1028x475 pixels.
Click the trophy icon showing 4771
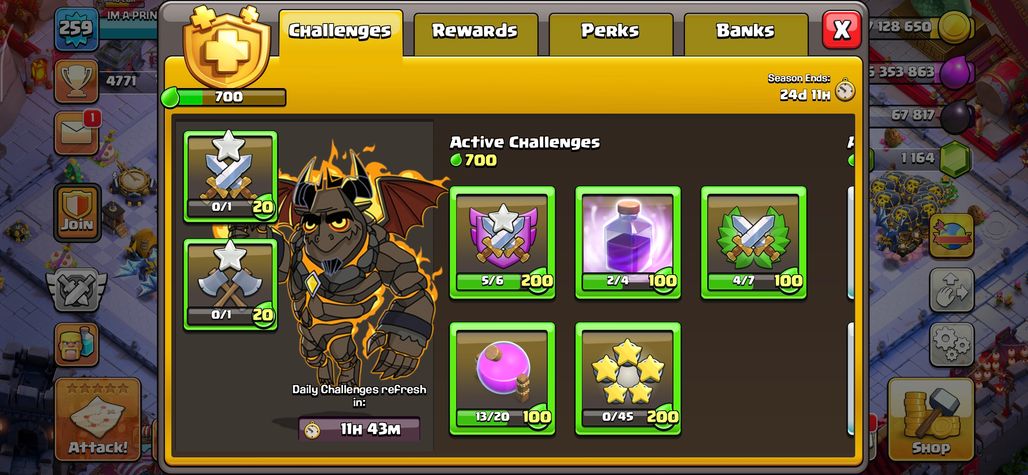point(77,81)
